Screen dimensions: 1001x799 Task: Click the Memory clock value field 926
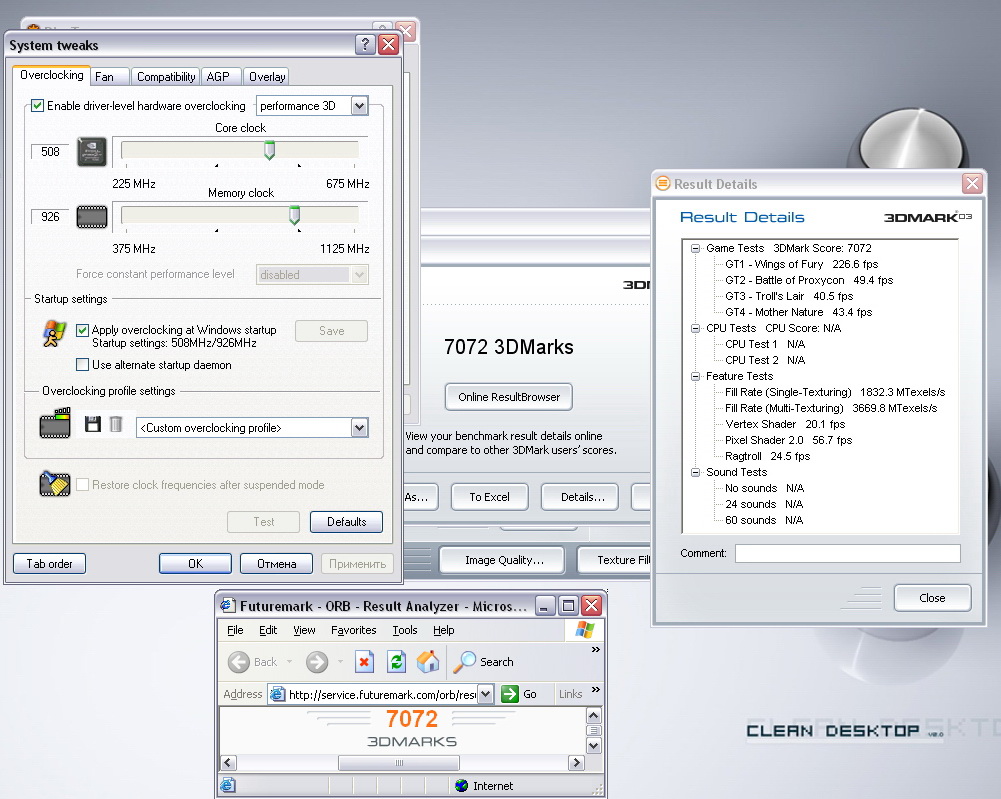[50, 216]
